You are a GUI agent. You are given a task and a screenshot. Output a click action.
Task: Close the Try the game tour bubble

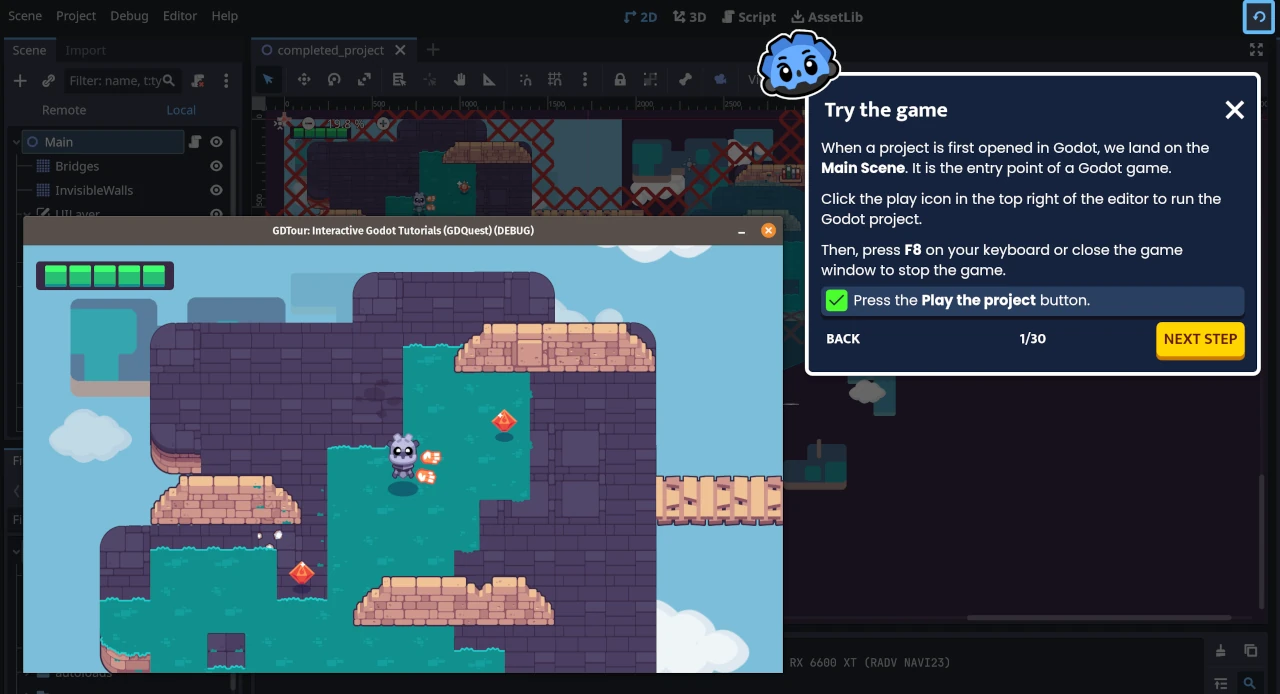point(1235,110)
